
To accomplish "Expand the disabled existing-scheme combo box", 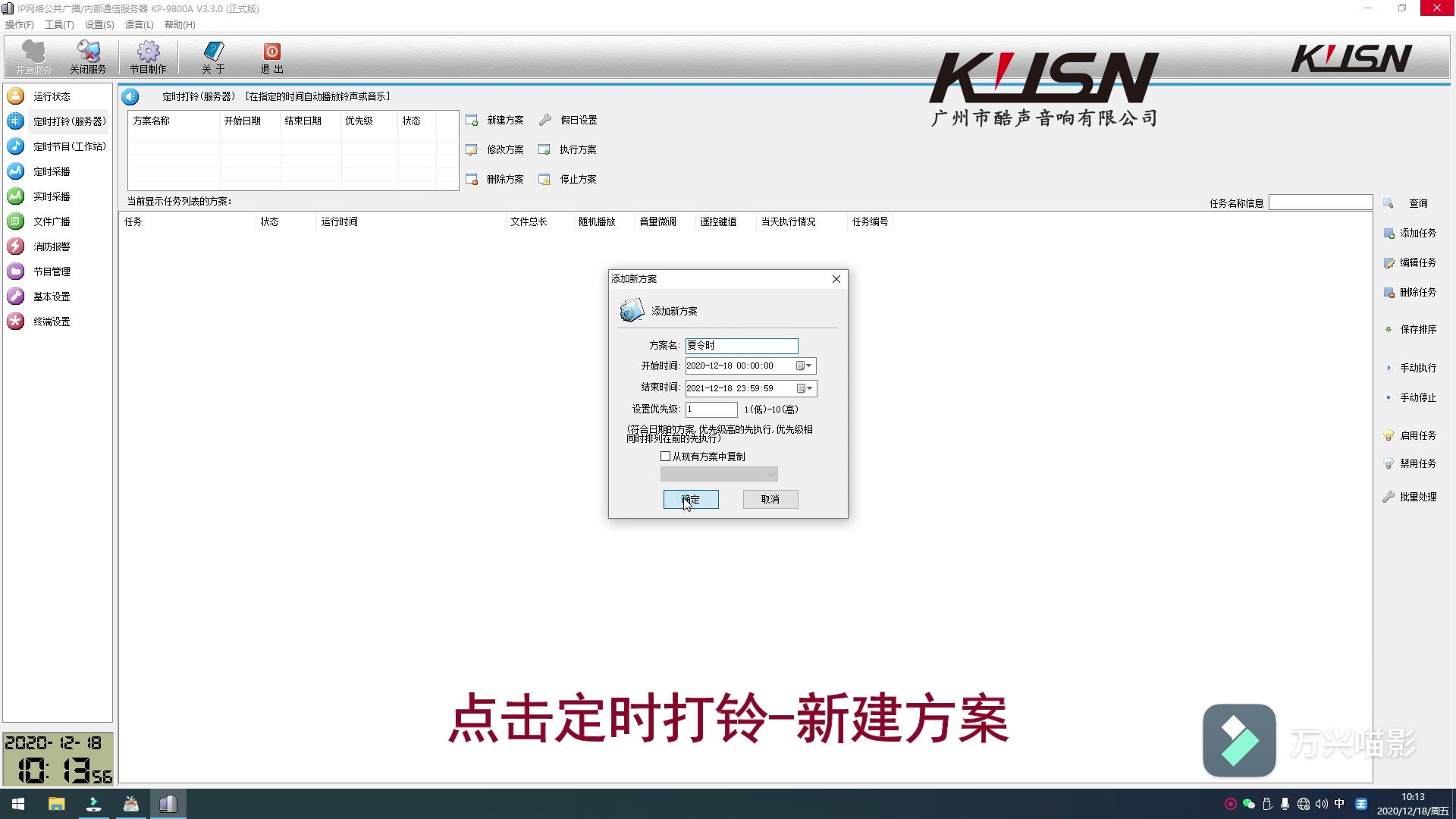I will (x=719, y=475).
